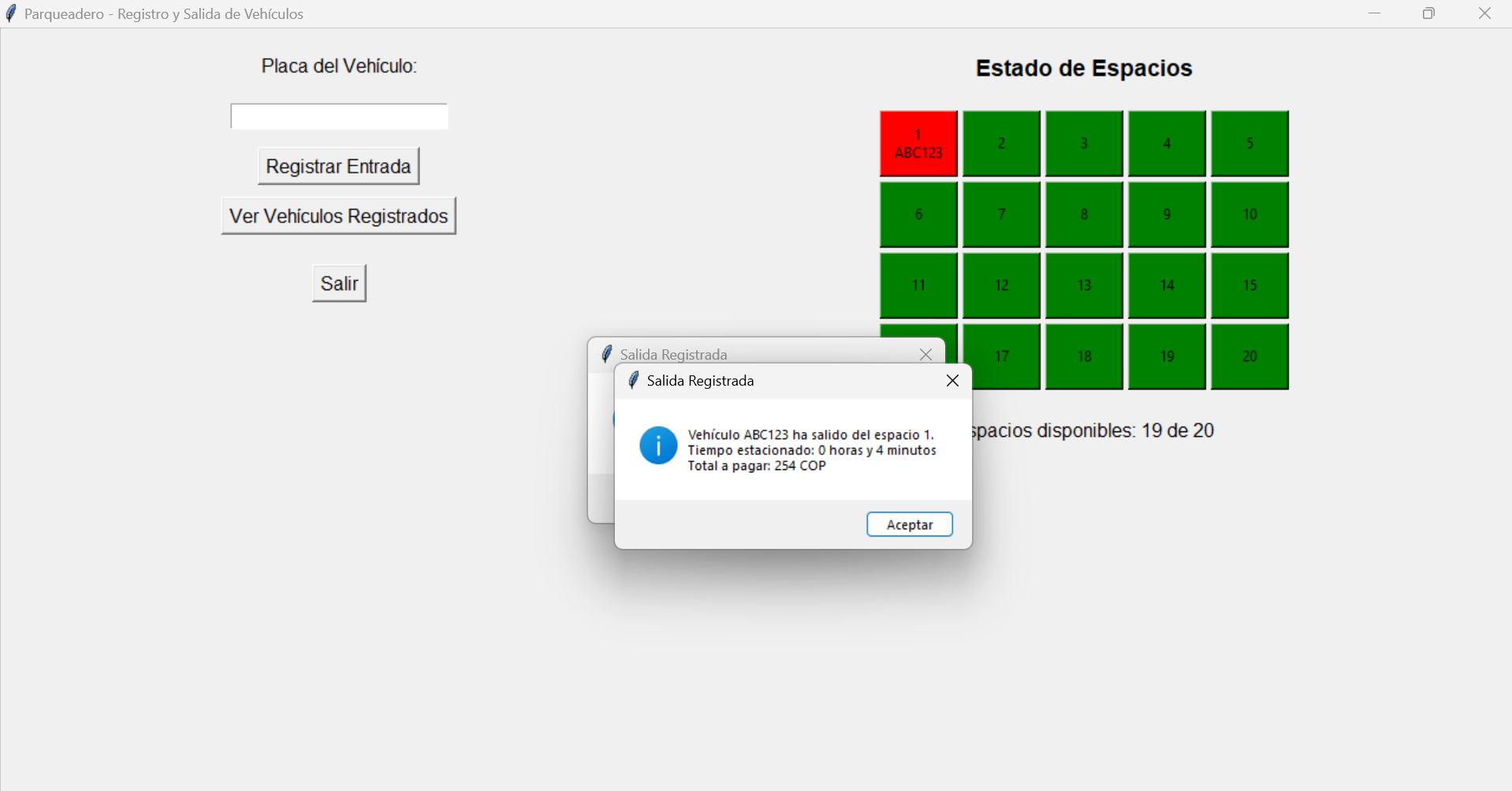Screen dimensions: 1512x791
Task: Click the blue information icon in dialog
Action: click(x=658, y=446)
